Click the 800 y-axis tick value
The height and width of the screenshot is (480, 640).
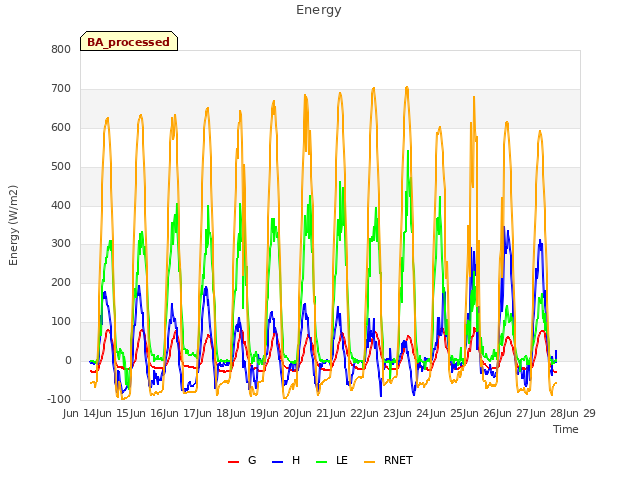[x=61, y=50]
